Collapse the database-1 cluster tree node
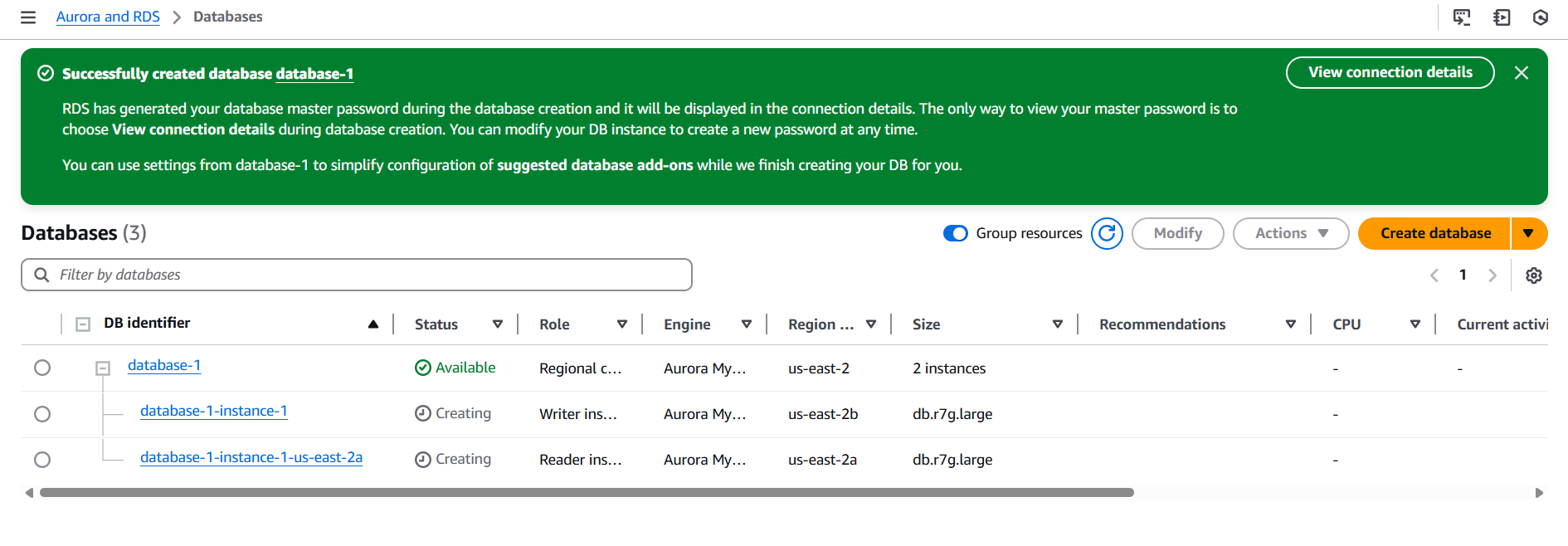This screenshot has height=546, width=1568. coord(103,368)
